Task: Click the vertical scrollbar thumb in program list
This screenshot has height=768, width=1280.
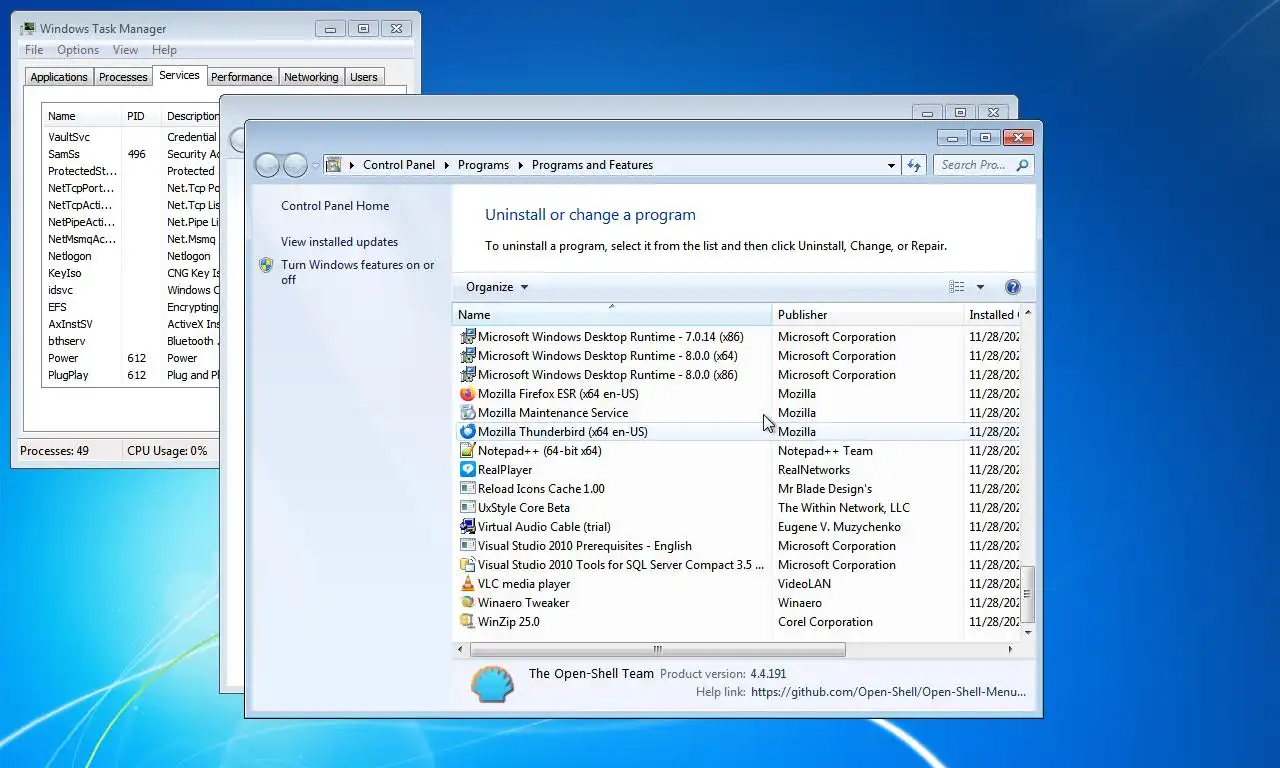Action: [1027, 594]
